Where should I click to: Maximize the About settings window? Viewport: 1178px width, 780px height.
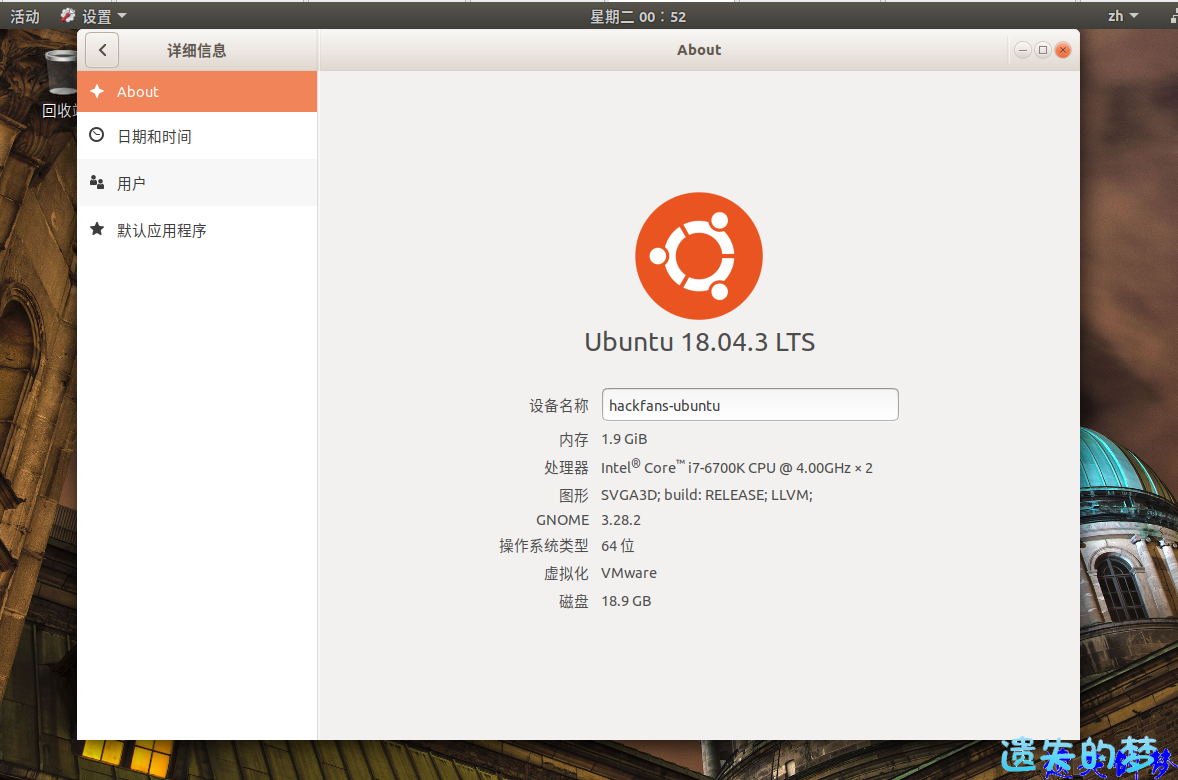coord(1042,50)
